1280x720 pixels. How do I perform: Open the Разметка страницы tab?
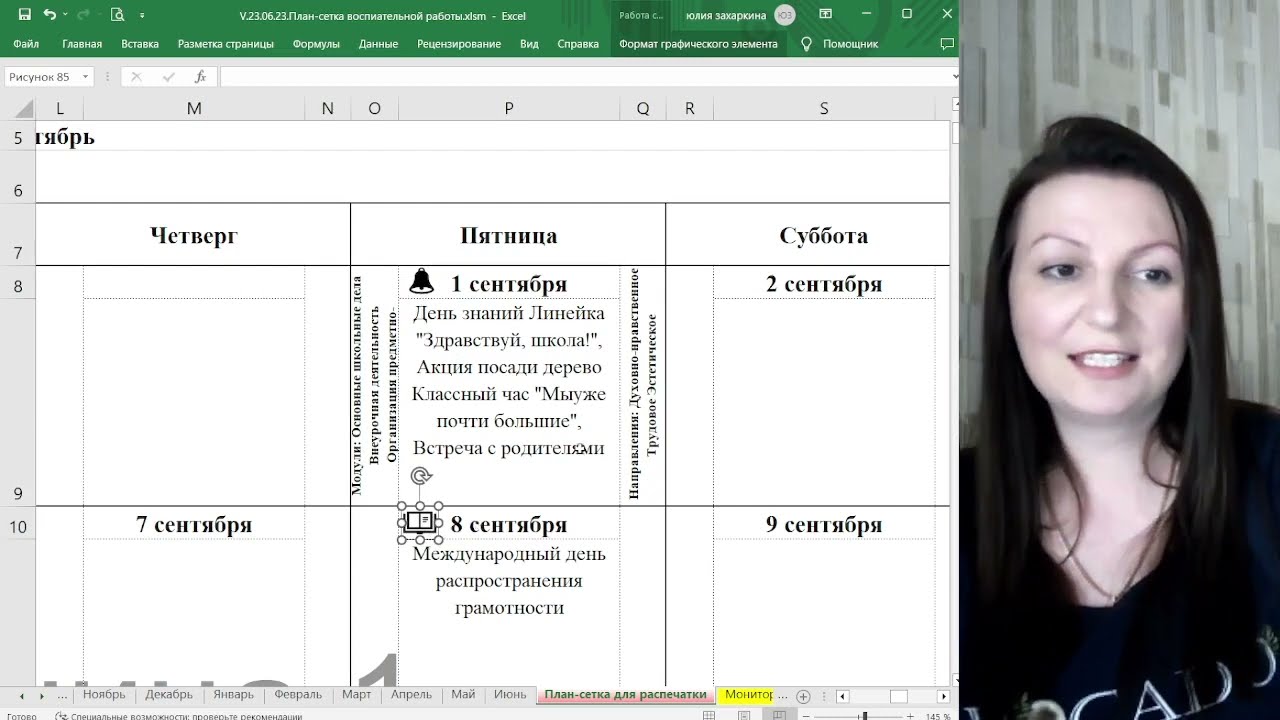[x=226, y=44]
